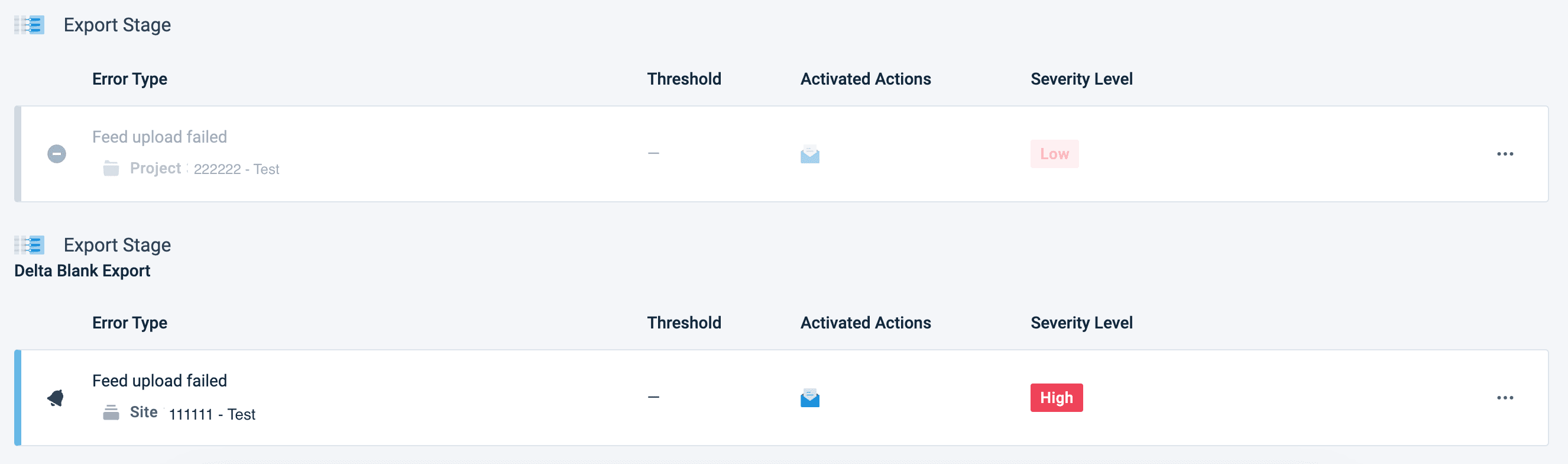This screenshot has width=1568, height=464.
Task: Click the High severity badge
Action: click(1056, 398)
